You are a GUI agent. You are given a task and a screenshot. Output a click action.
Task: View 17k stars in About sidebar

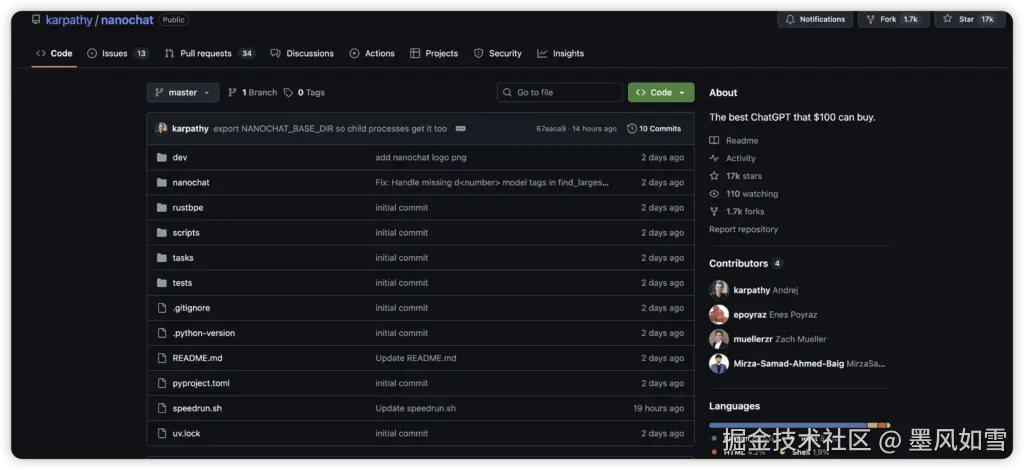click(x=736, y=176)
